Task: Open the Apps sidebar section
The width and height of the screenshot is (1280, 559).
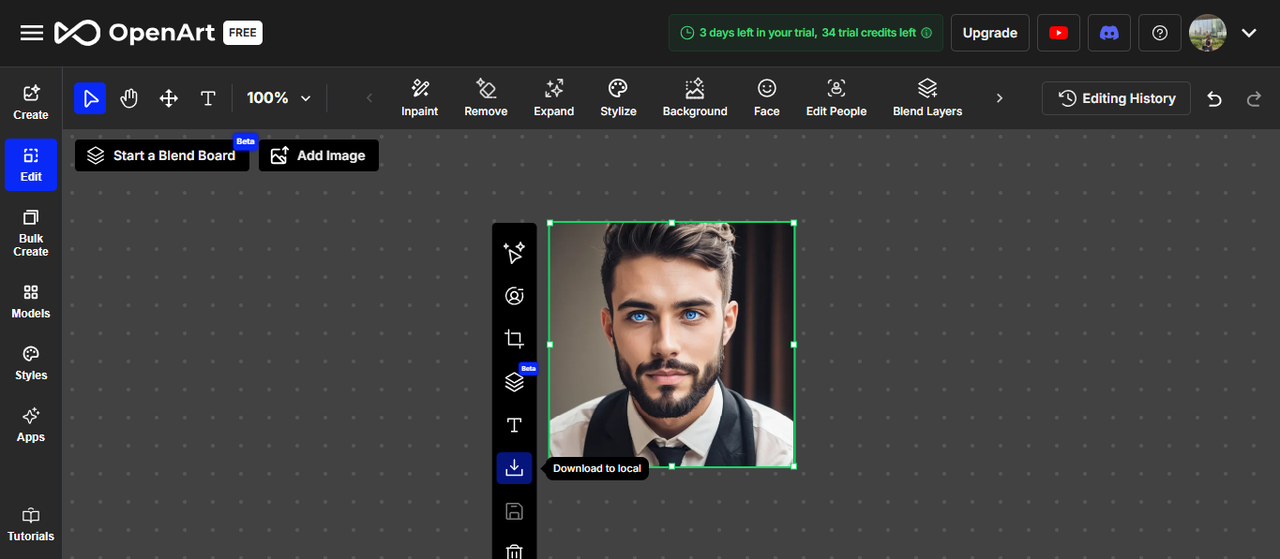Action: pos(31,425)
